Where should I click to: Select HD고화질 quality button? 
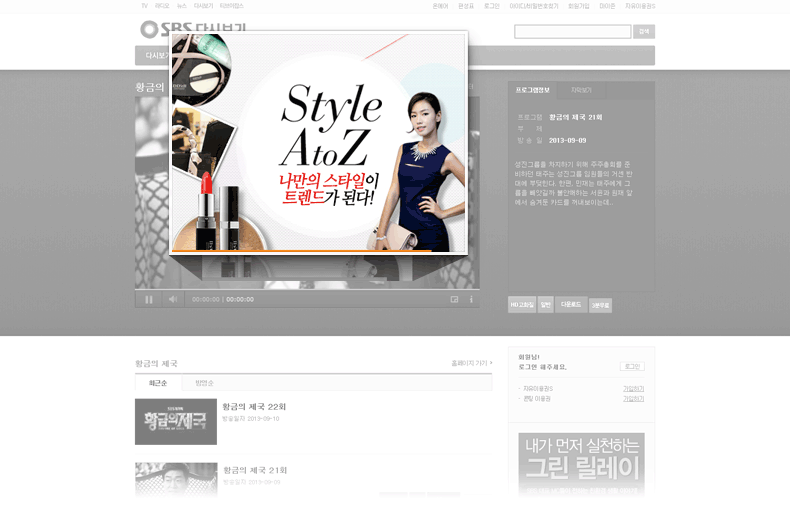tap(522, 305)
